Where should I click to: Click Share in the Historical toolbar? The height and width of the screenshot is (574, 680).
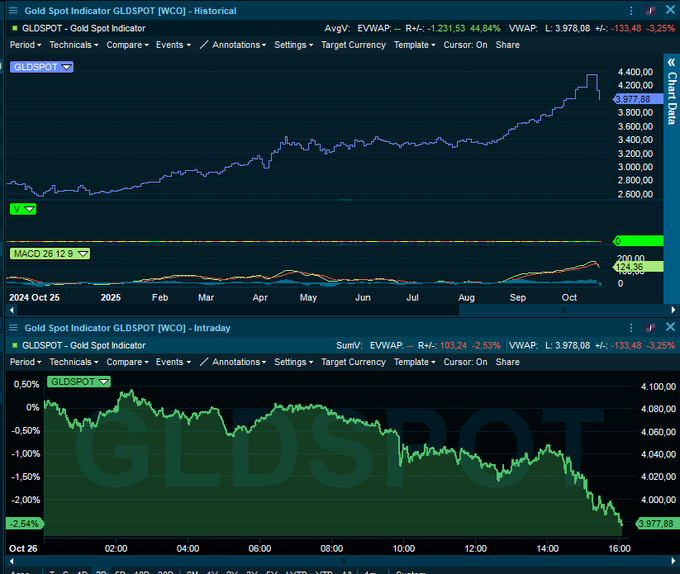click(507, 45)
